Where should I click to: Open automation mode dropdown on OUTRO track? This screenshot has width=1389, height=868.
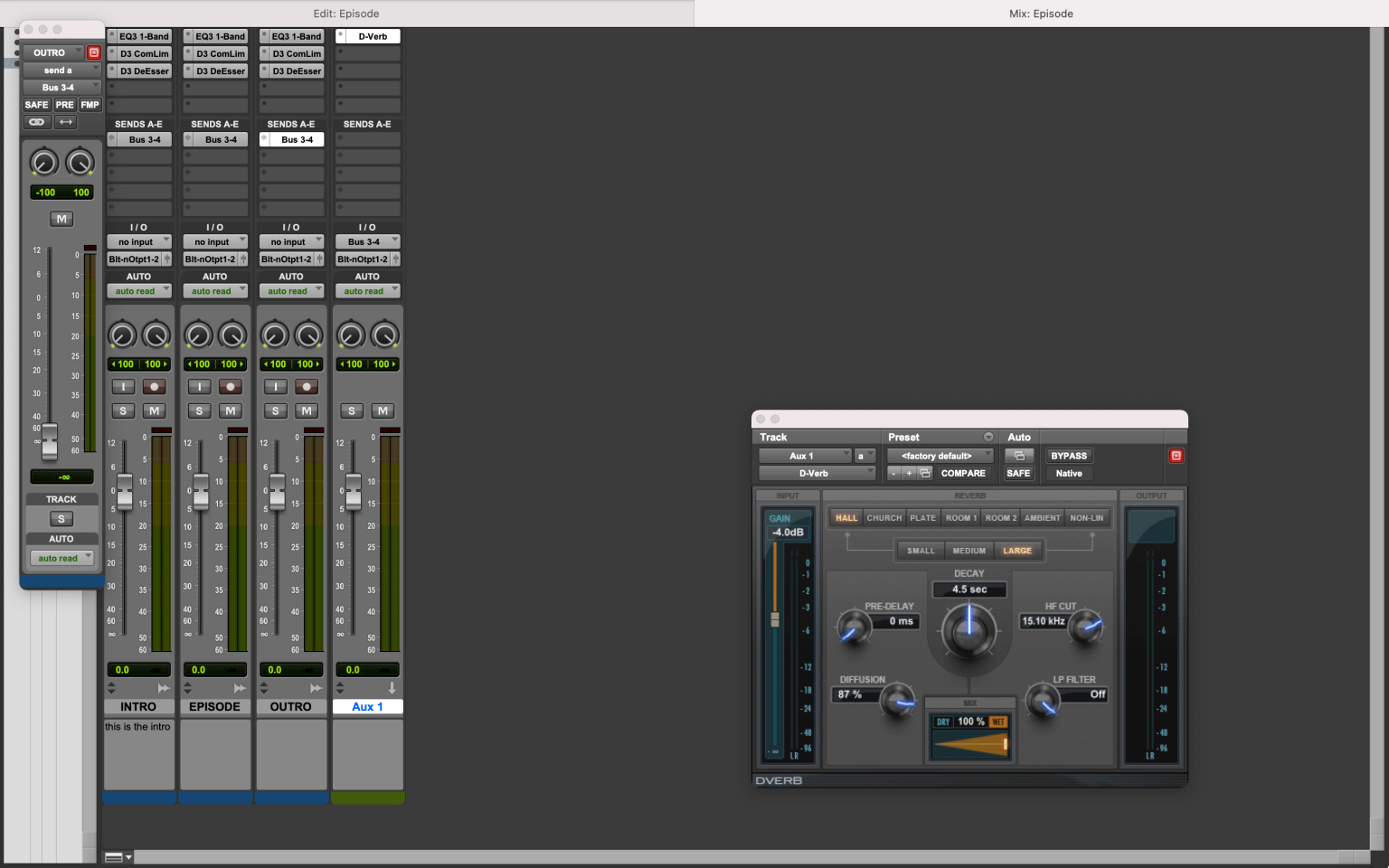pos(291,291)
